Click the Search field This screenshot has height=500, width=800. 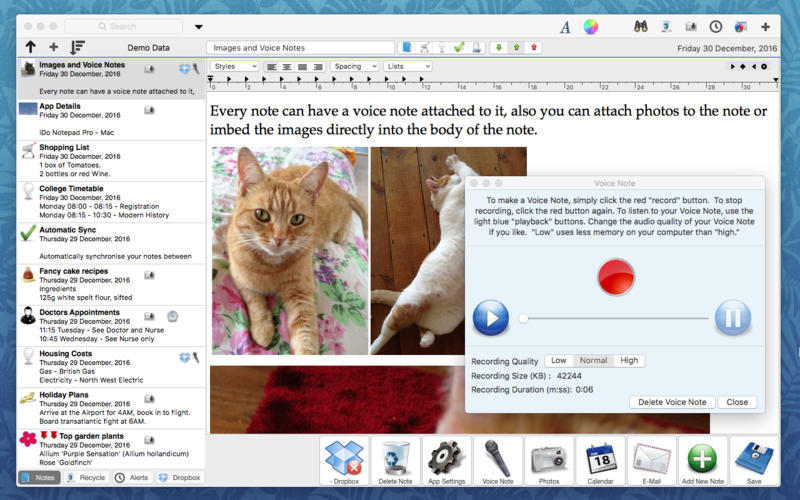point(123,27)
